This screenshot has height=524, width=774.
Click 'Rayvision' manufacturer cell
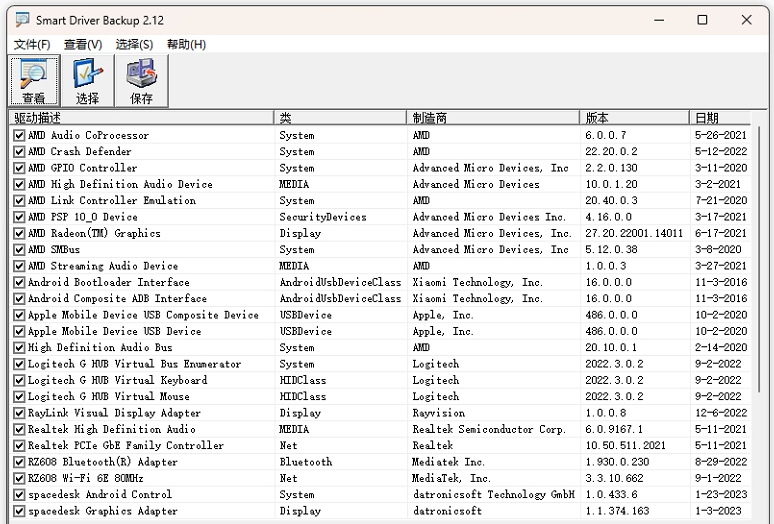tap(438, 413)
